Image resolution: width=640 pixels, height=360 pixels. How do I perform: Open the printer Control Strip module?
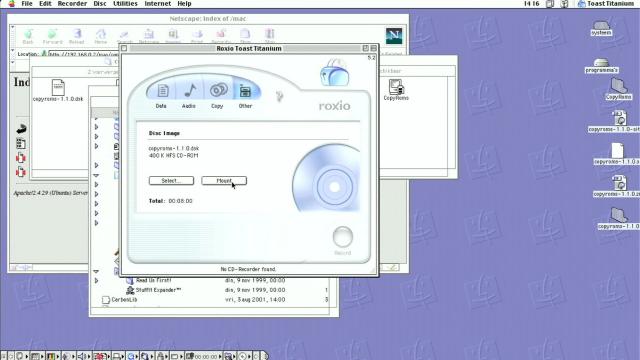coord(118,356)
